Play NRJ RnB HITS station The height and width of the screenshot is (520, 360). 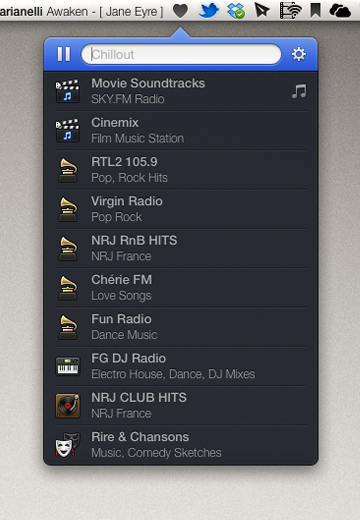[x=181, y=248]
